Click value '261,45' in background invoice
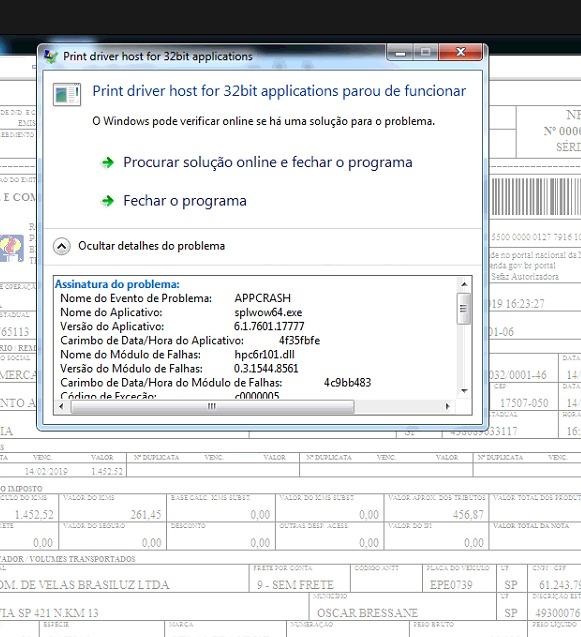Image resolution: width=581 pixels, height=637 pixels. tap(146, 515)
